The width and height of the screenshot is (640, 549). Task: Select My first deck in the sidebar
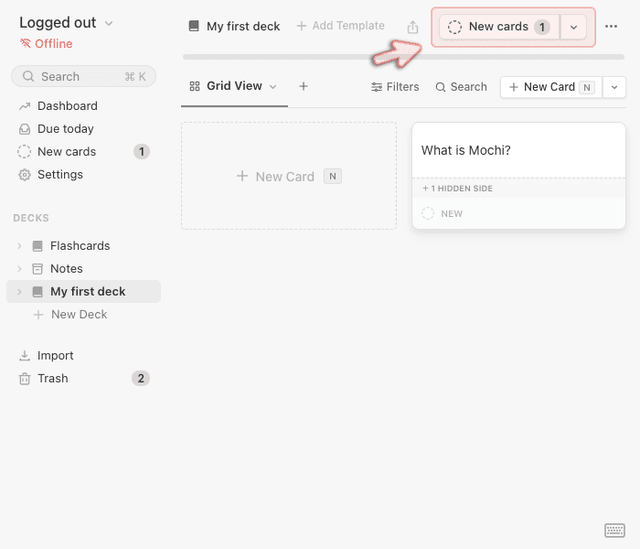[88, 292]
